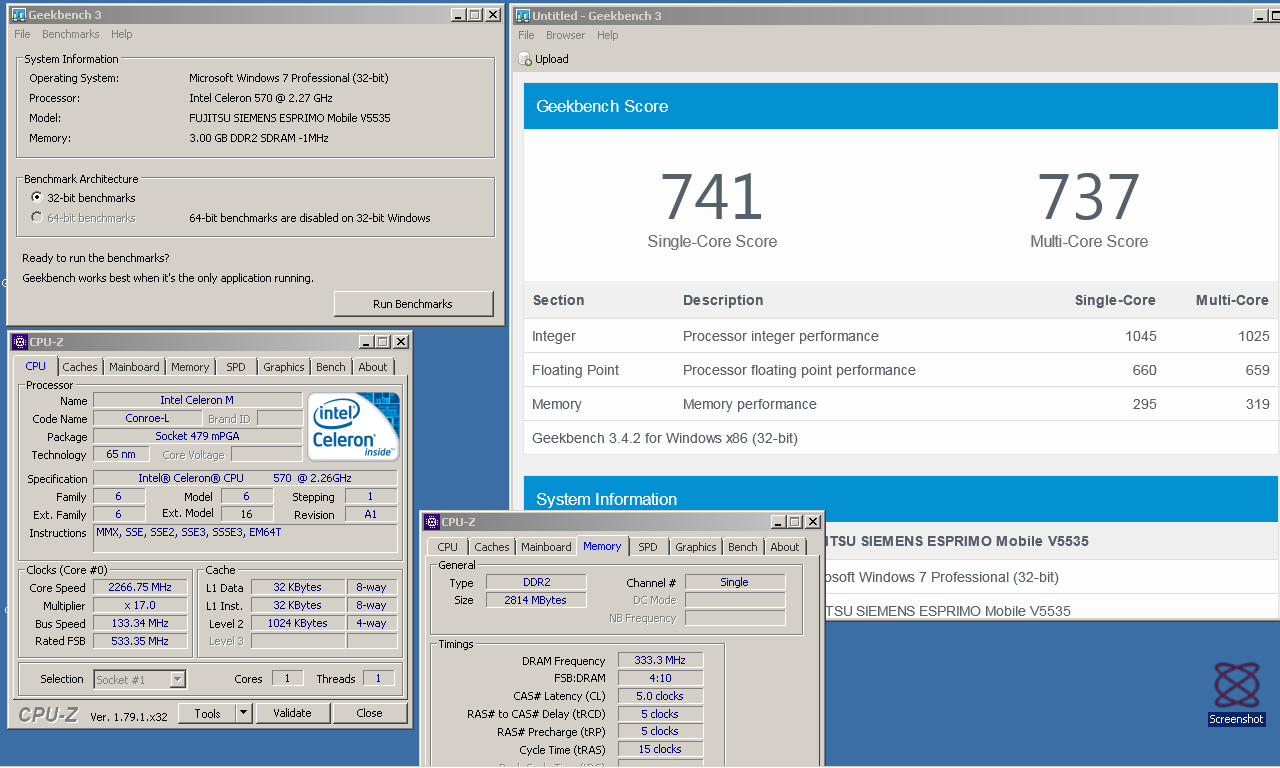
Task: Click the Core Speed 2266.75 MHz field
Action: 140,588
